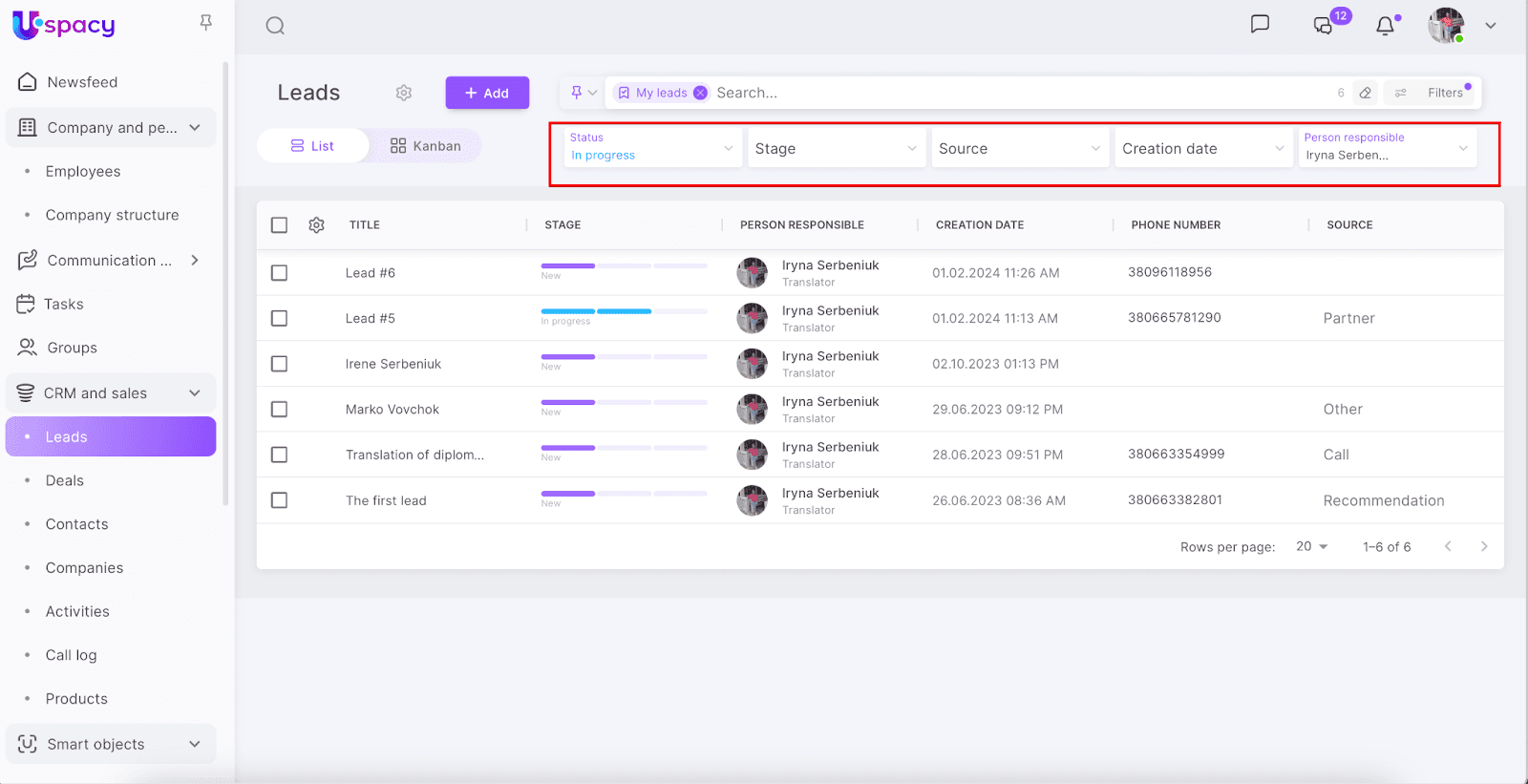This screenshot has height=784, width=1528.
Task: Change rows per page dropdown value 20
Action: (x=1311, y=546)
